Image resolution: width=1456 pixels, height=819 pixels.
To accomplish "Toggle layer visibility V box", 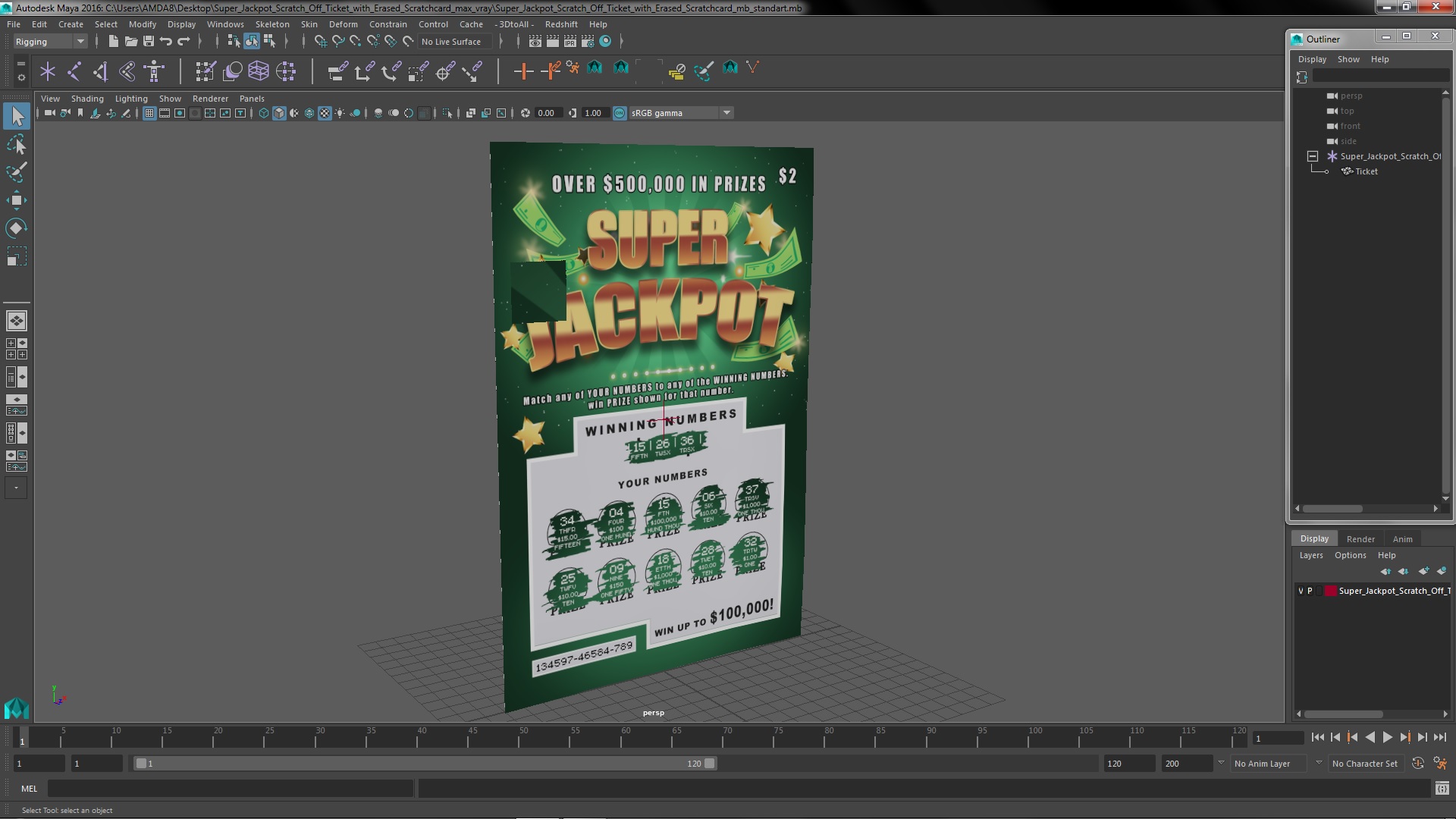I will click(x=1301, y=591).
